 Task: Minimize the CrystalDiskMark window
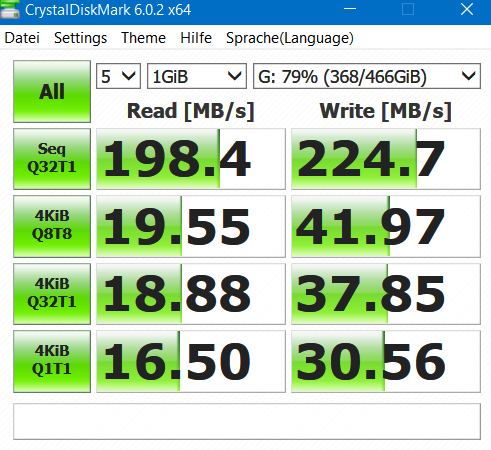tap(350, 9)
